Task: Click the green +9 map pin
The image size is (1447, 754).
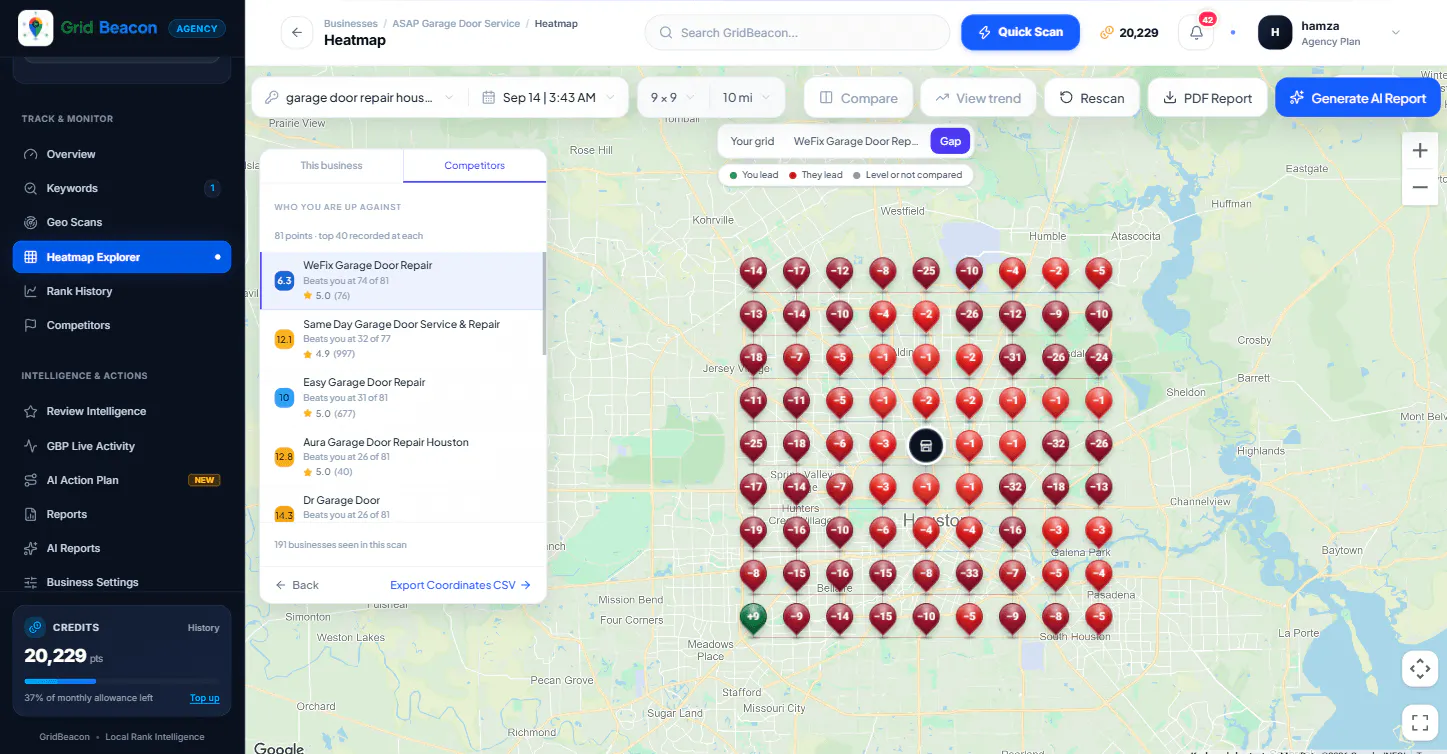Action: click(x=753, y=617)
